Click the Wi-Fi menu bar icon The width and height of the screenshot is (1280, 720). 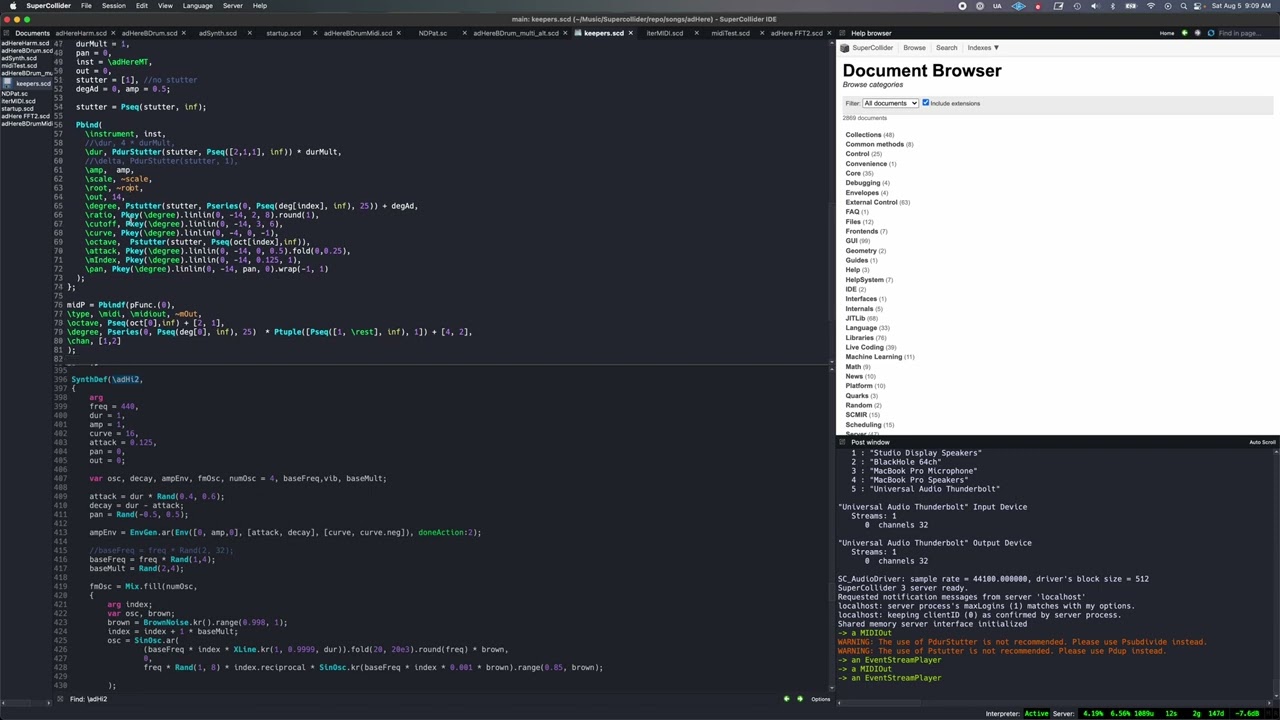(x=1150, y=6)
